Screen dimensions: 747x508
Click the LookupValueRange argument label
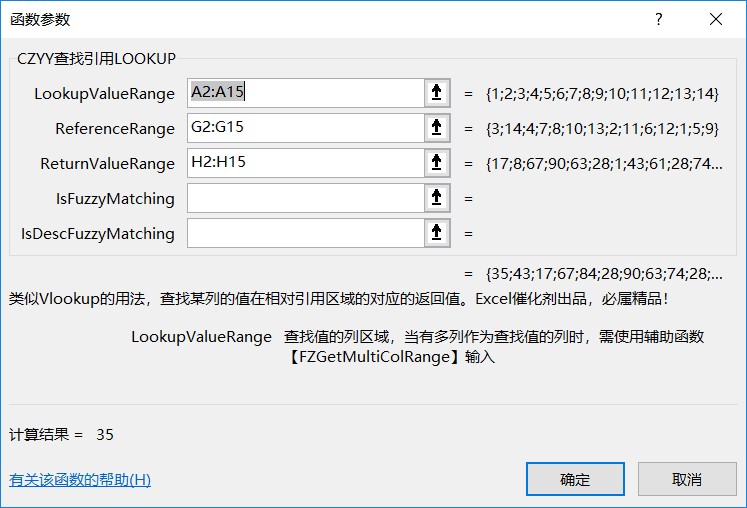pyautogui.click(x=104, y=94)
